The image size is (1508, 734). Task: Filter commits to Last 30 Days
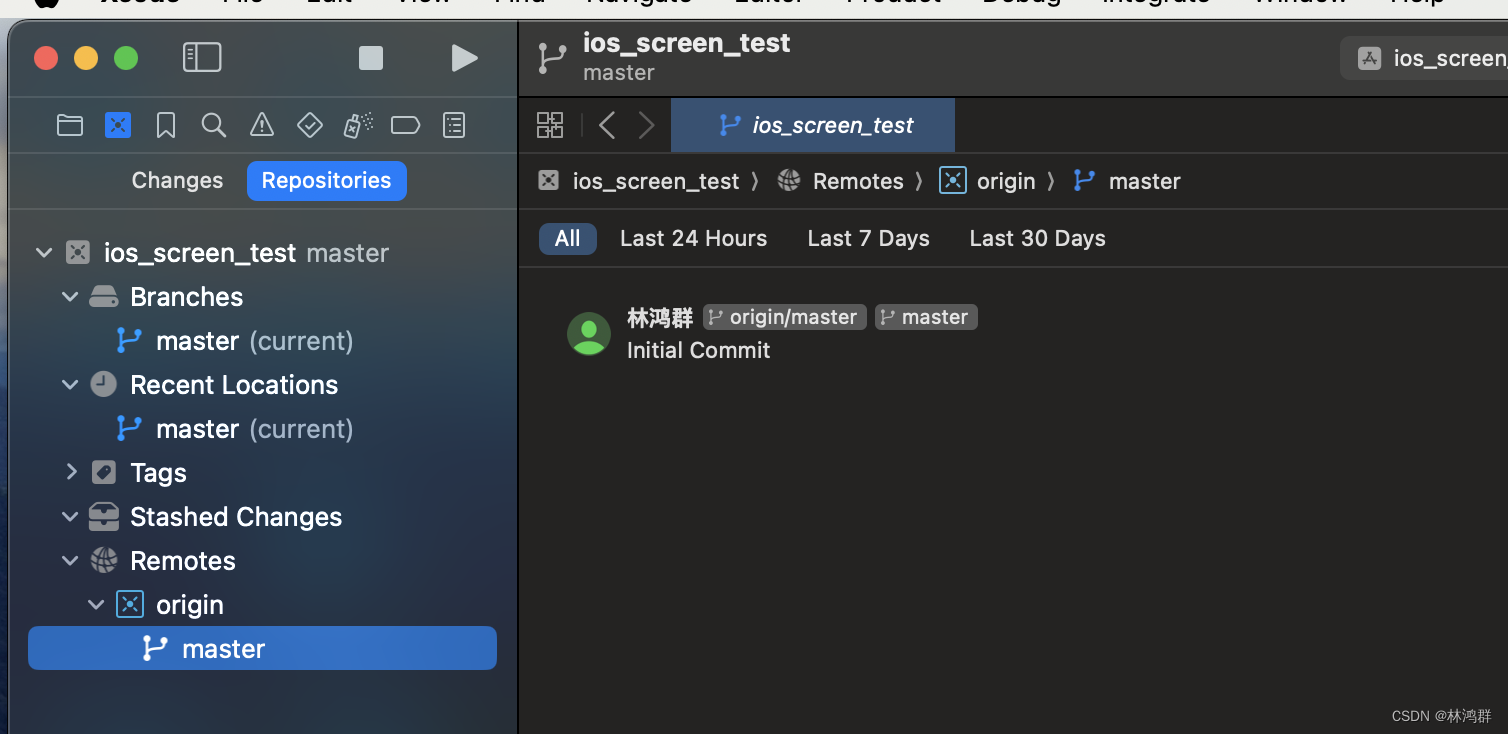click(1037, 238)
